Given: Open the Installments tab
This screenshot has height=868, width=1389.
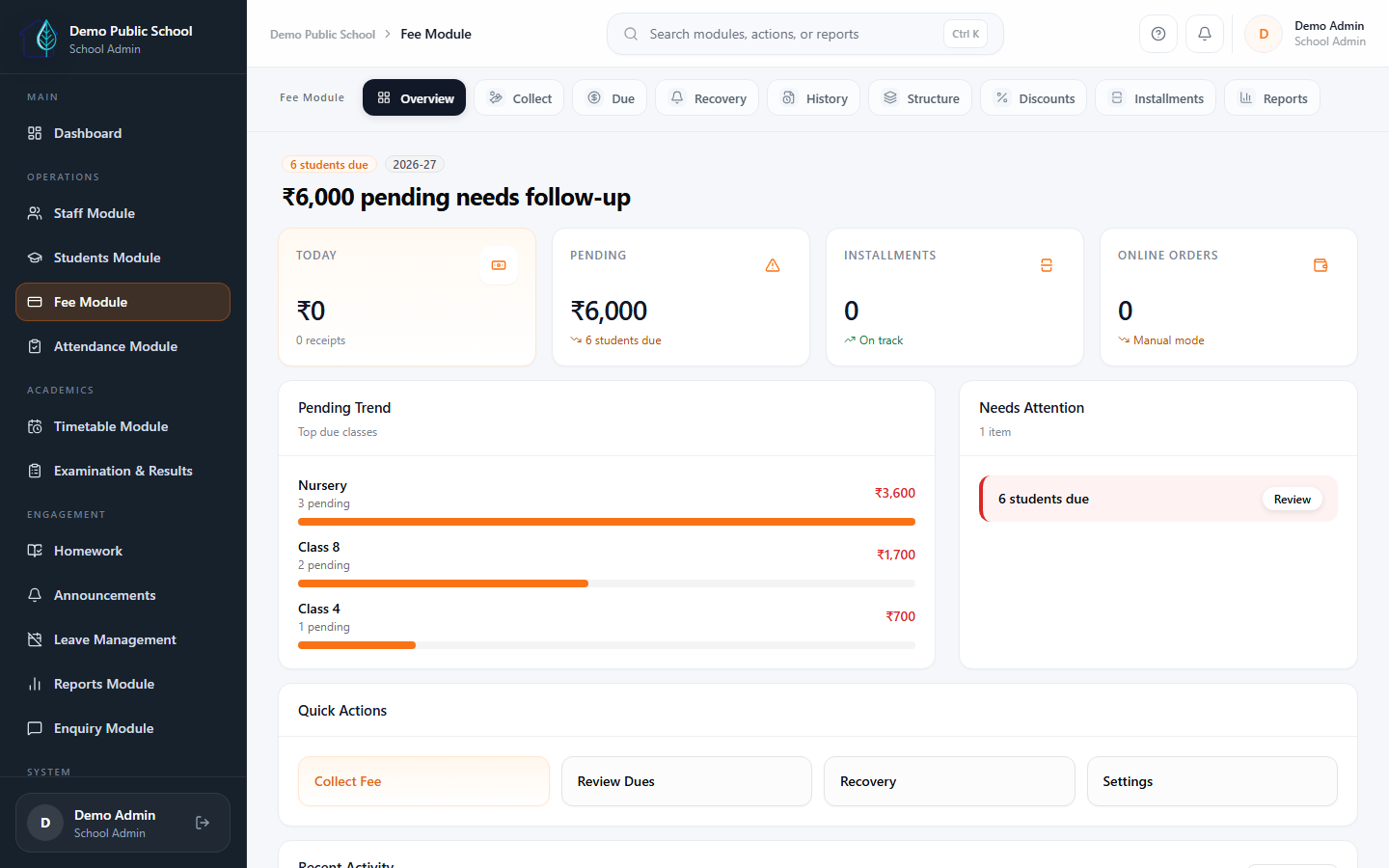Looking at the screenshot, I should coord(1156,97).
